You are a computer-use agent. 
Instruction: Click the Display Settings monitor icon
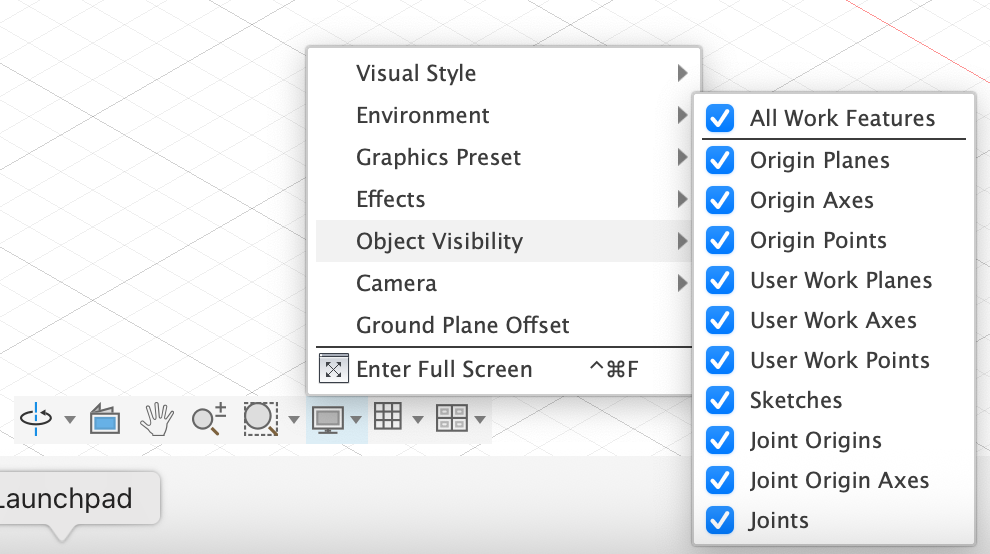click(328, 420)
